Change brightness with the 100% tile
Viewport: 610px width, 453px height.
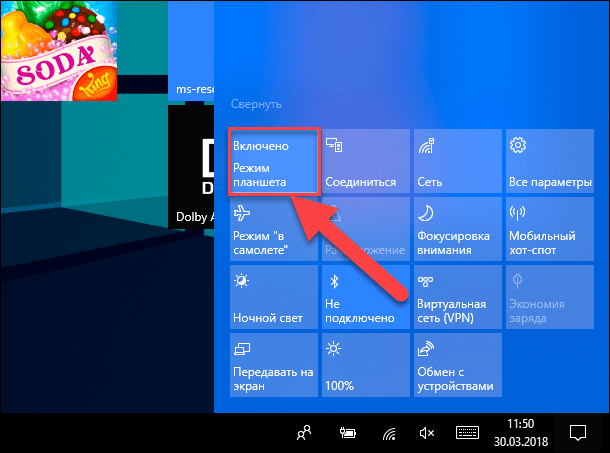pyautogui.click(x=366, y=365)
